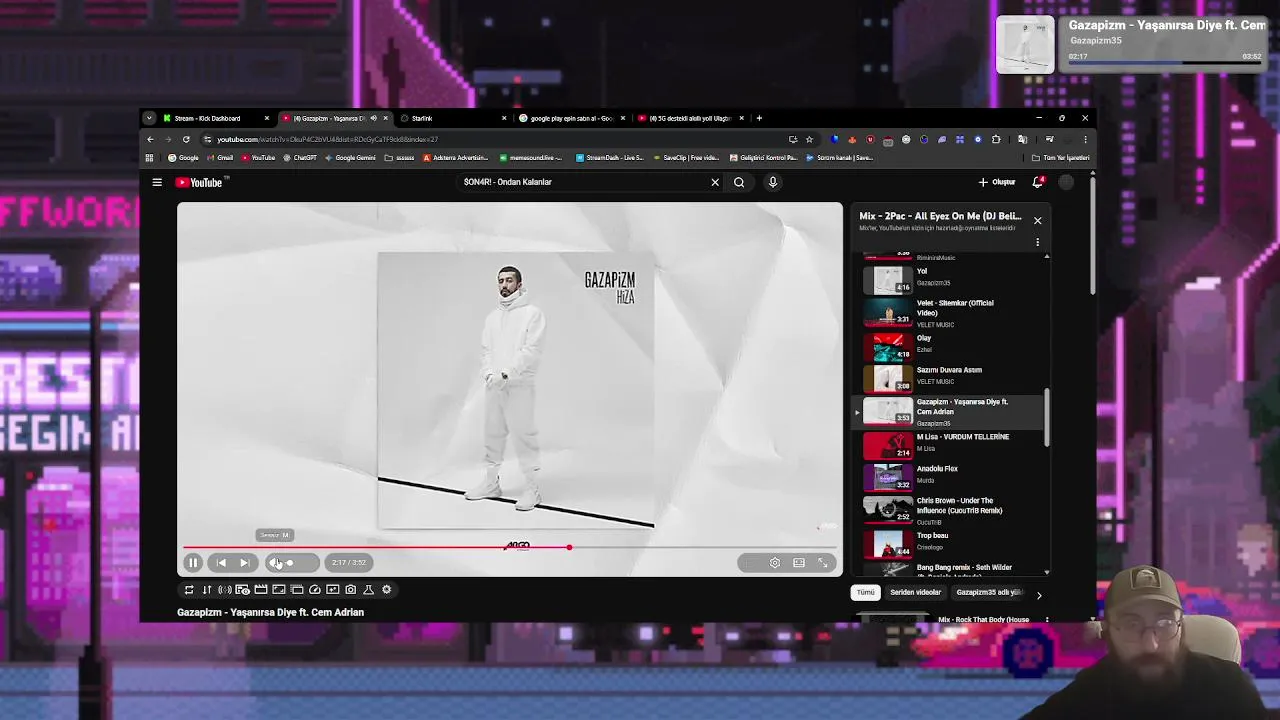1280x720 pixels.
Task: Run search with the magnifier button
Action: tap(739, 182)
